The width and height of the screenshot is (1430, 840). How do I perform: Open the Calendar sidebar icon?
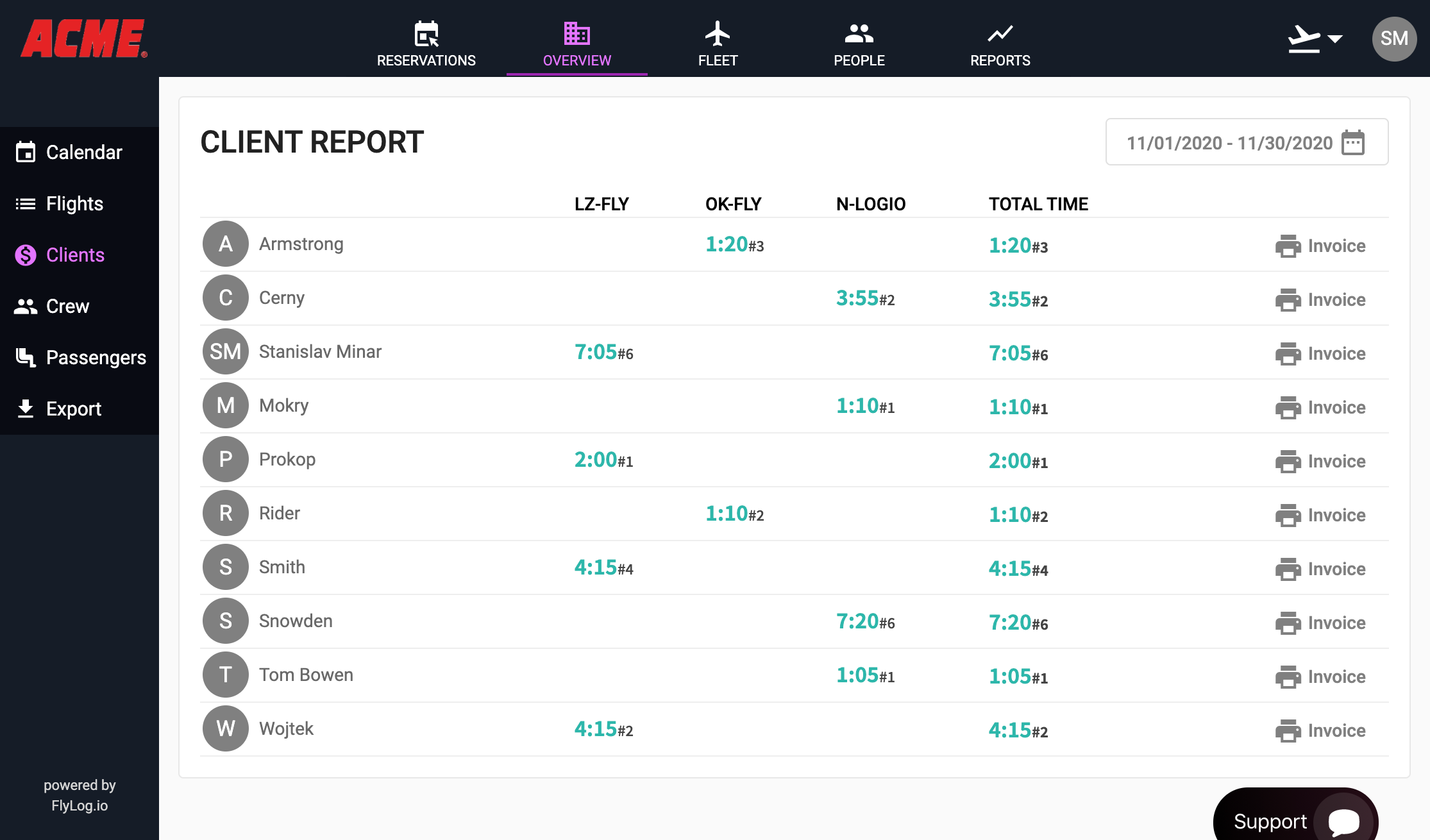tap(26, 152)
